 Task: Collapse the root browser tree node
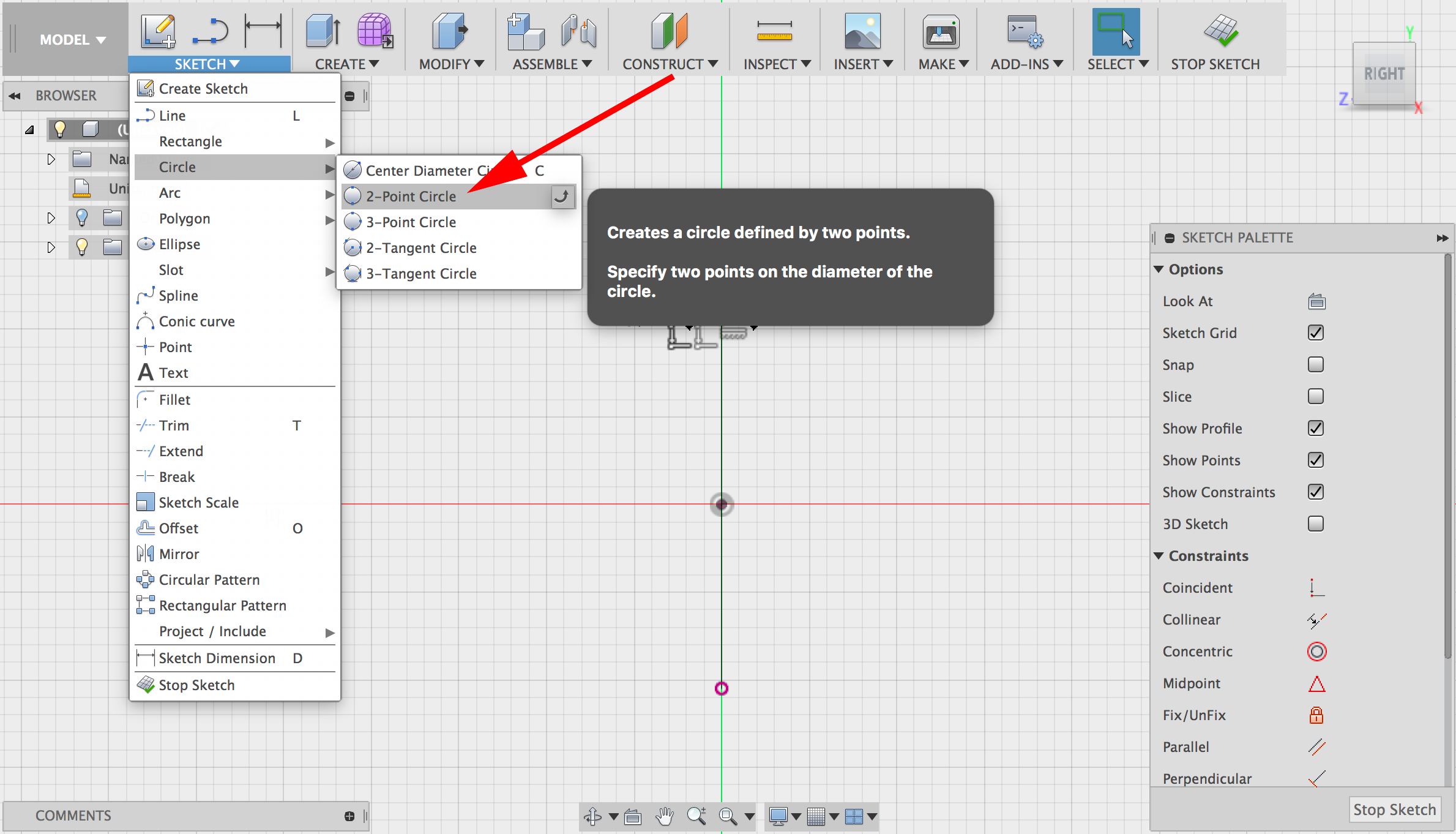pyautogui.click(x=29, y=130)
